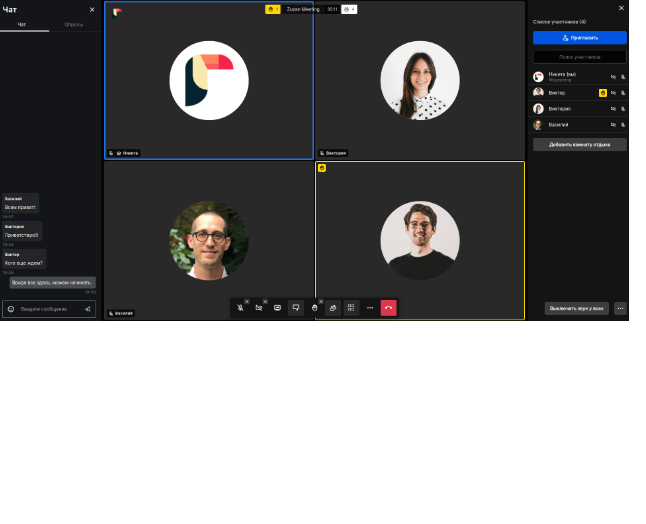Expand the raise-hand reactions arrow

(321, 302)
